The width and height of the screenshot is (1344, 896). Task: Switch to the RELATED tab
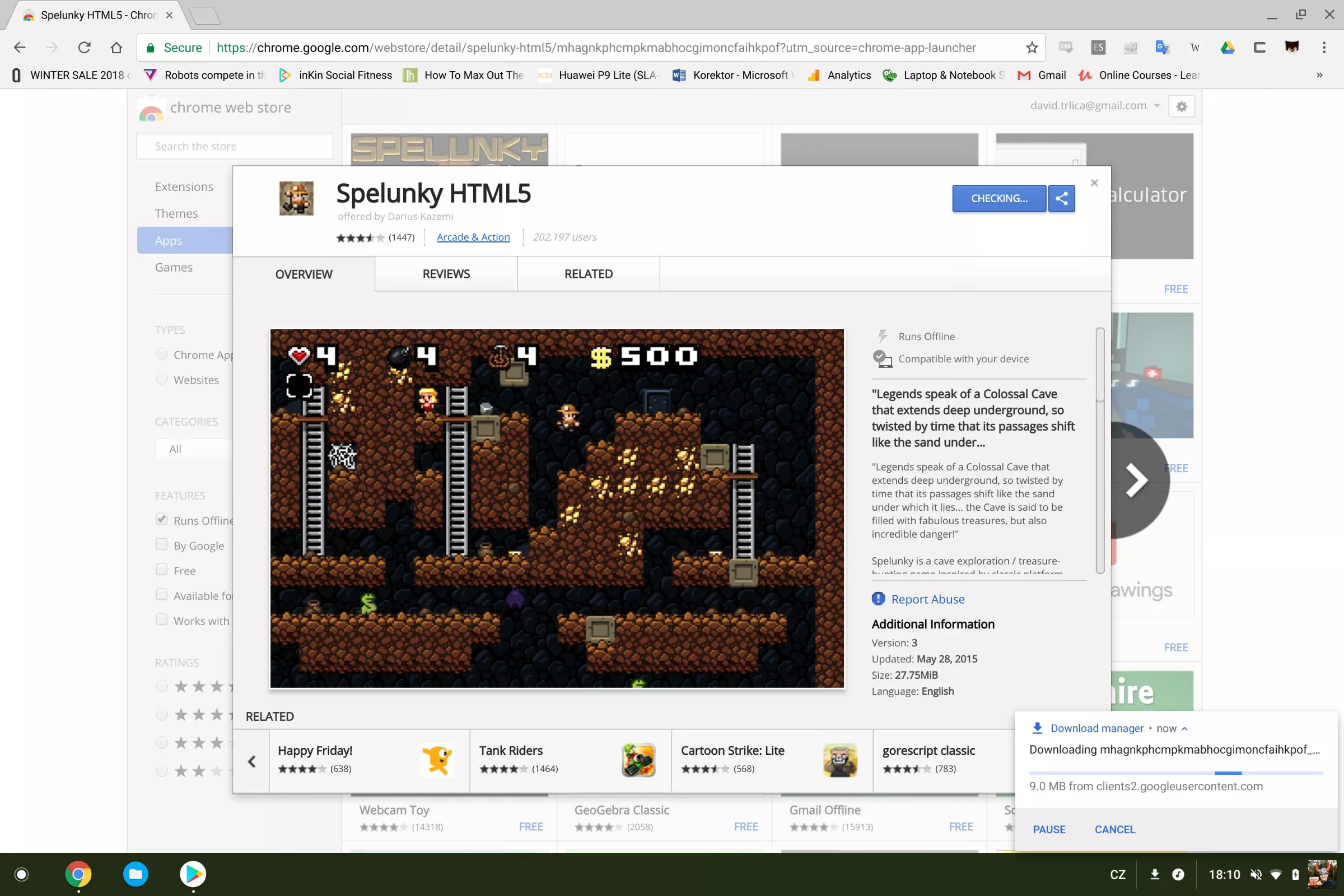(589, 274)
